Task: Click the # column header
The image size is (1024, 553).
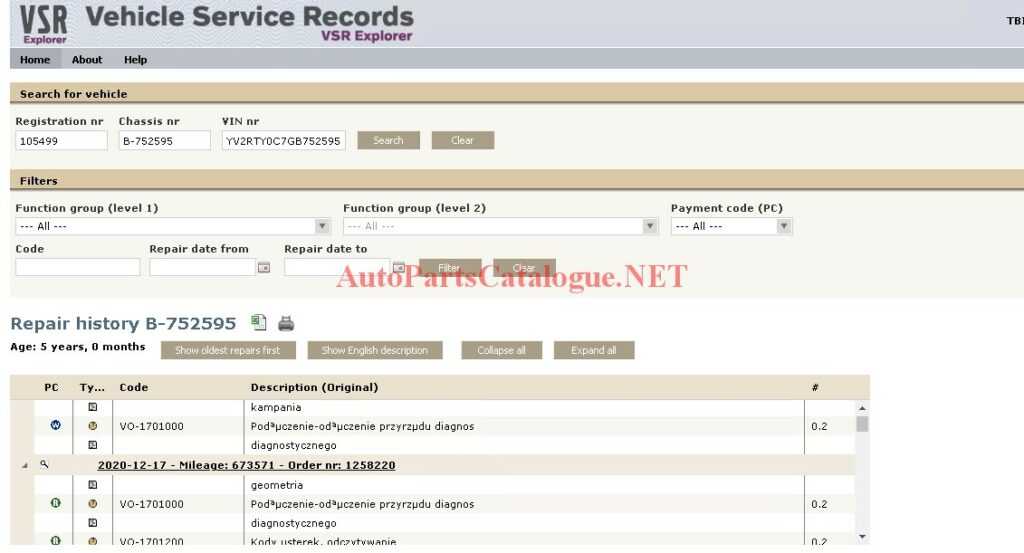Action: [x=815, y=387]
